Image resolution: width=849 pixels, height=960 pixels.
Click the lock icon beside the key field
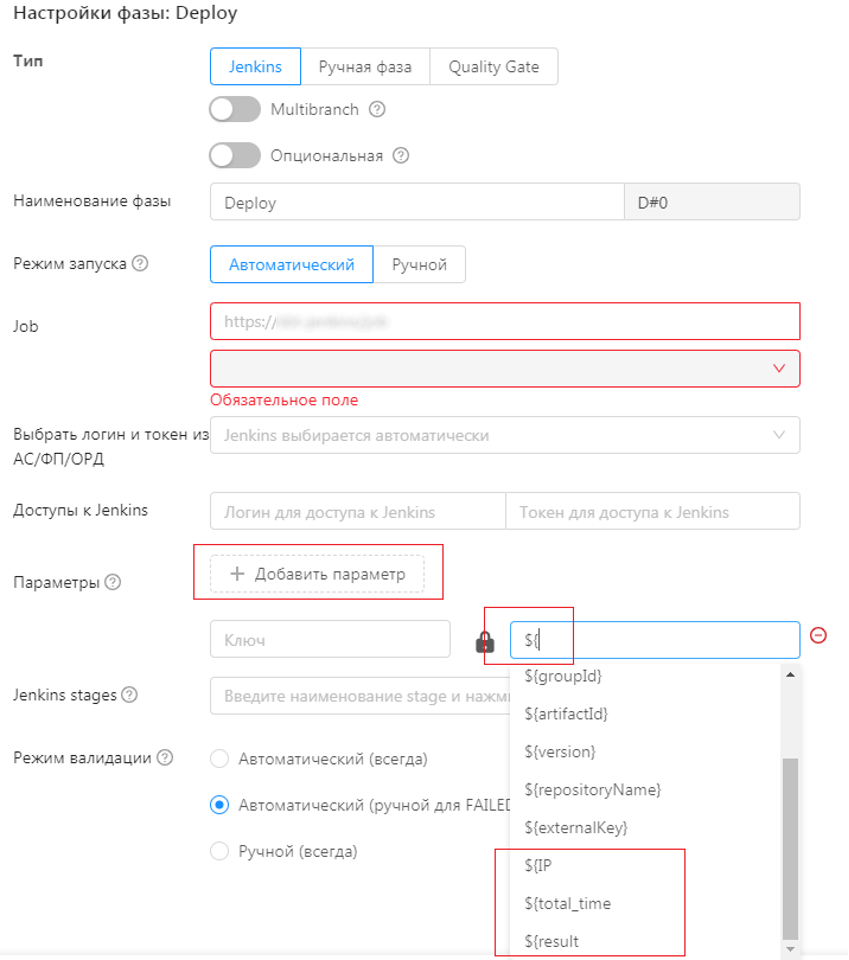click(x=485, y=641)
